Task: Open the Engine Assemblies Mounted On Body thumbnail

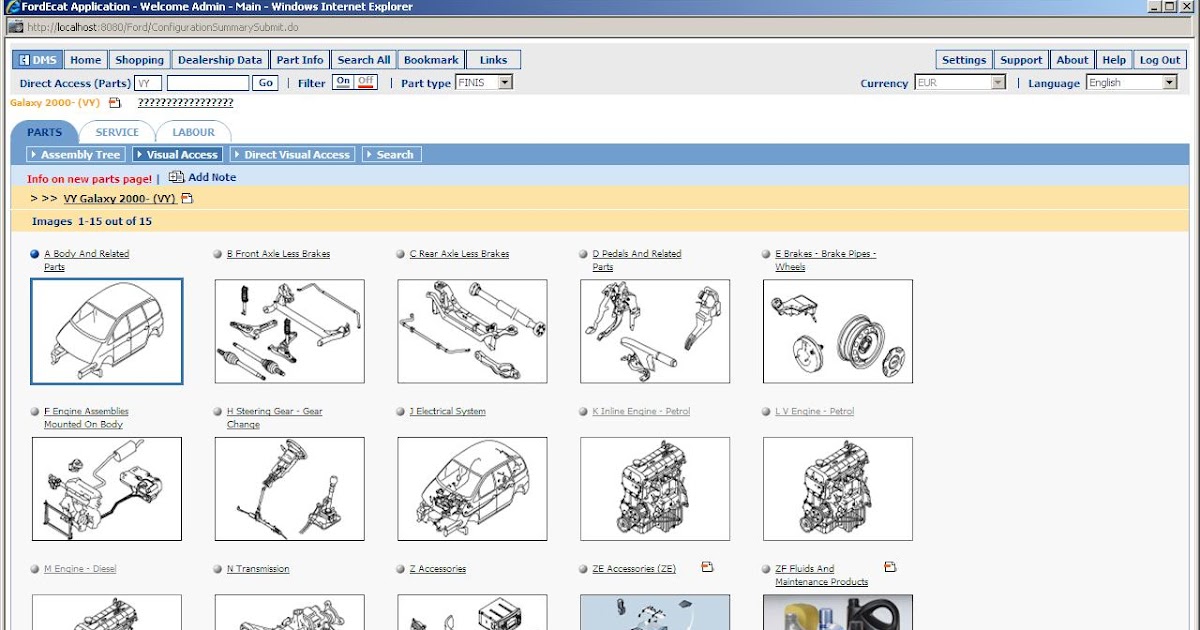Action: pyautogui.click(x=107, y=489)
